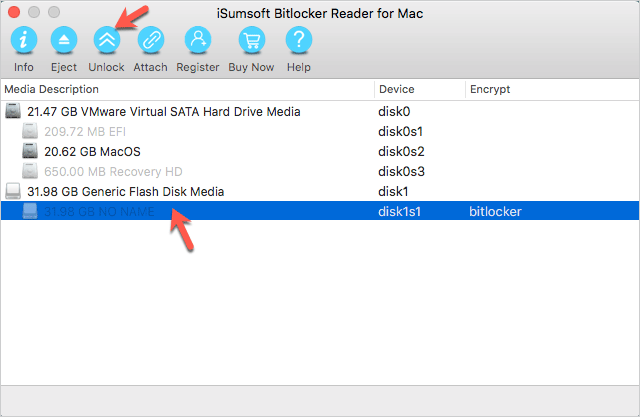
Task: Sort by the Device column header
Action: 397,89
